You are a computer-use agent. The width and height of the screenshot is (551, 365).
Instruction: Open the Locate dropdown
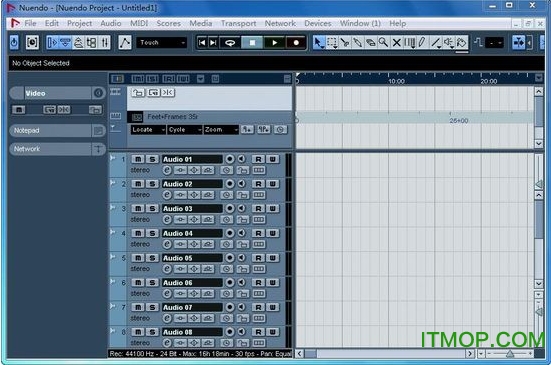click(x=148, y=130)
